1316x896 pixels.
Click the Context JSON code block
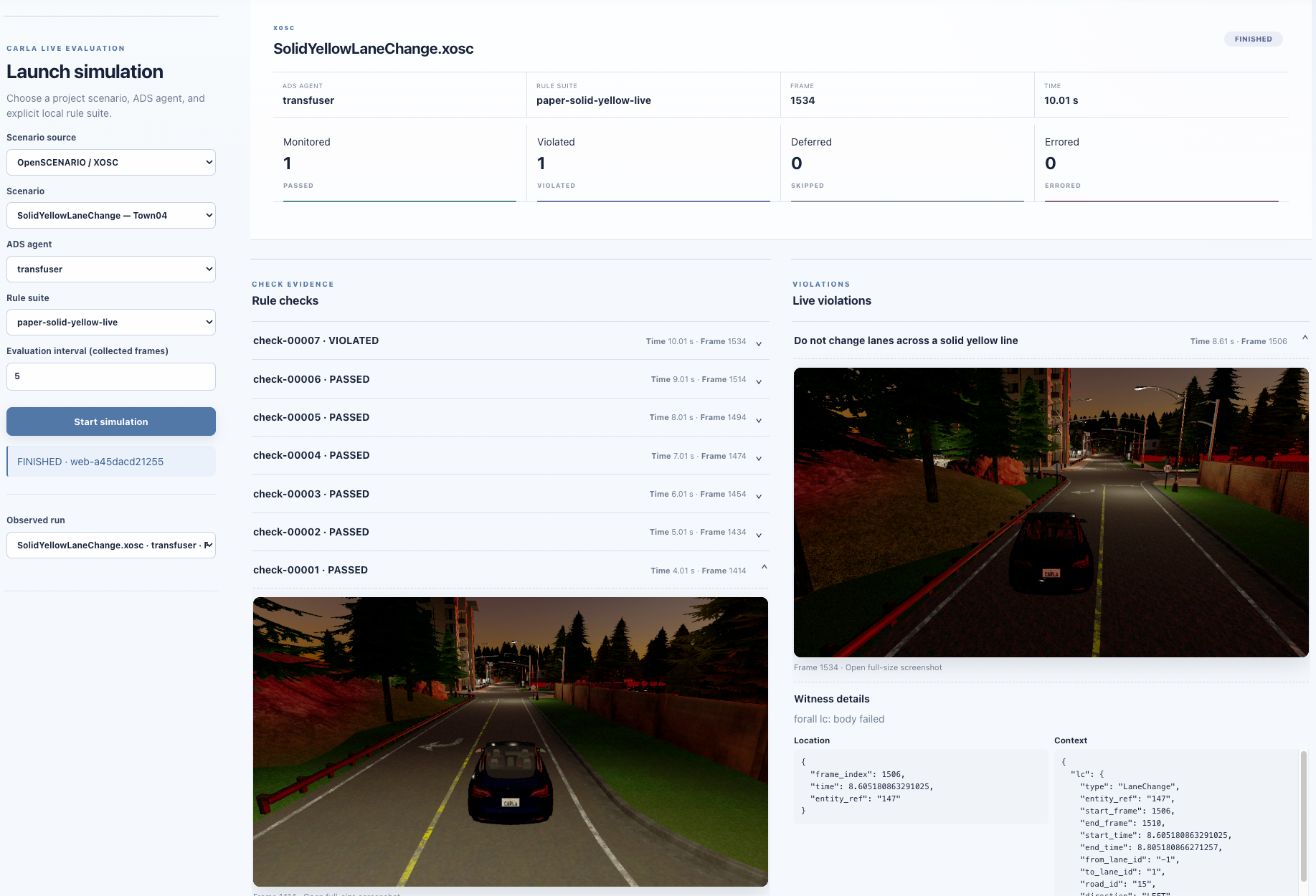coord(1176,823)
